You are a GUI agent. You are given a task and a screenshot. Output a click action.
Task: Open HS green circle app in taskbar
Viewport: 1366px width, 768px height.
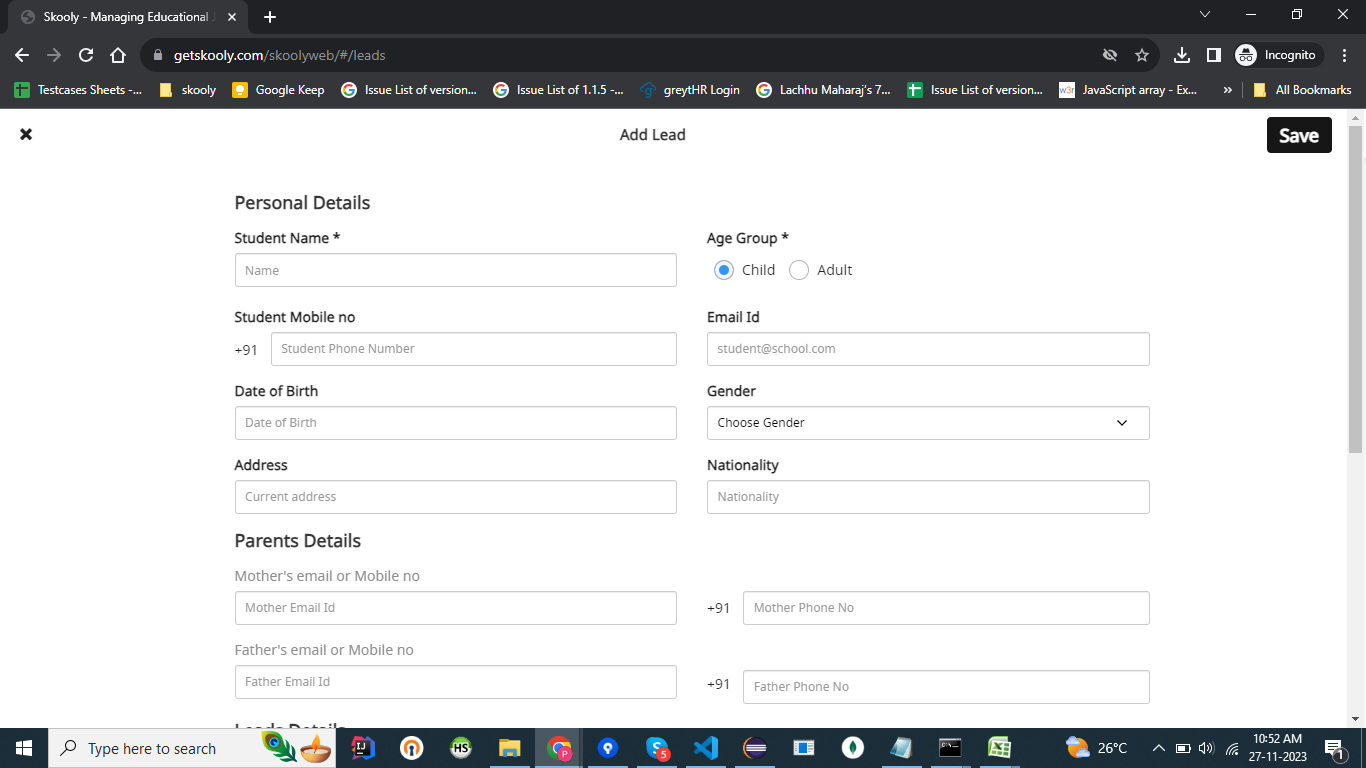[x=461, y=748]
